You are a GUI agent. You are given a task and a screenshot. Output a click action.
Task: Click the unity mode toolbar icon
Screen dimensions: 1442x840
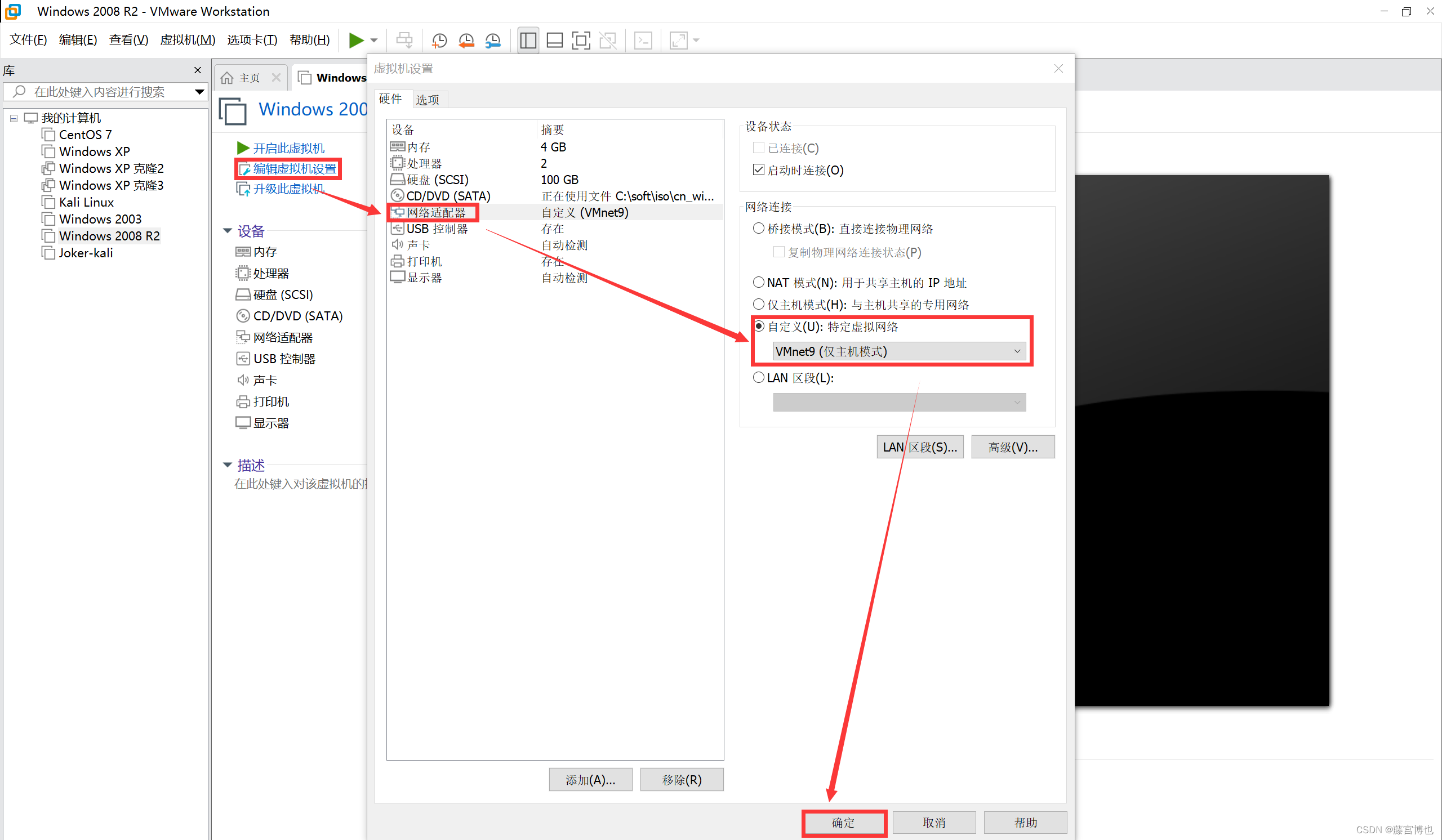(x=608, y=40)
